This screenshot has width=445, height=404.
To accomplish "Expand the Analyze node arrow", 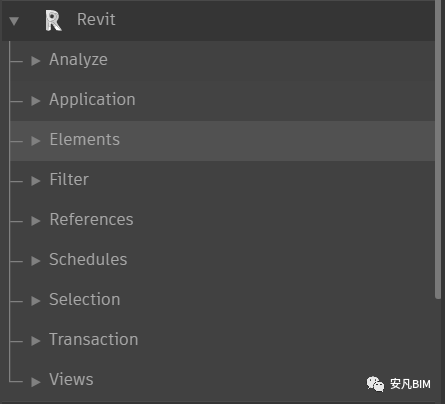I will click(x=36, y=61).
